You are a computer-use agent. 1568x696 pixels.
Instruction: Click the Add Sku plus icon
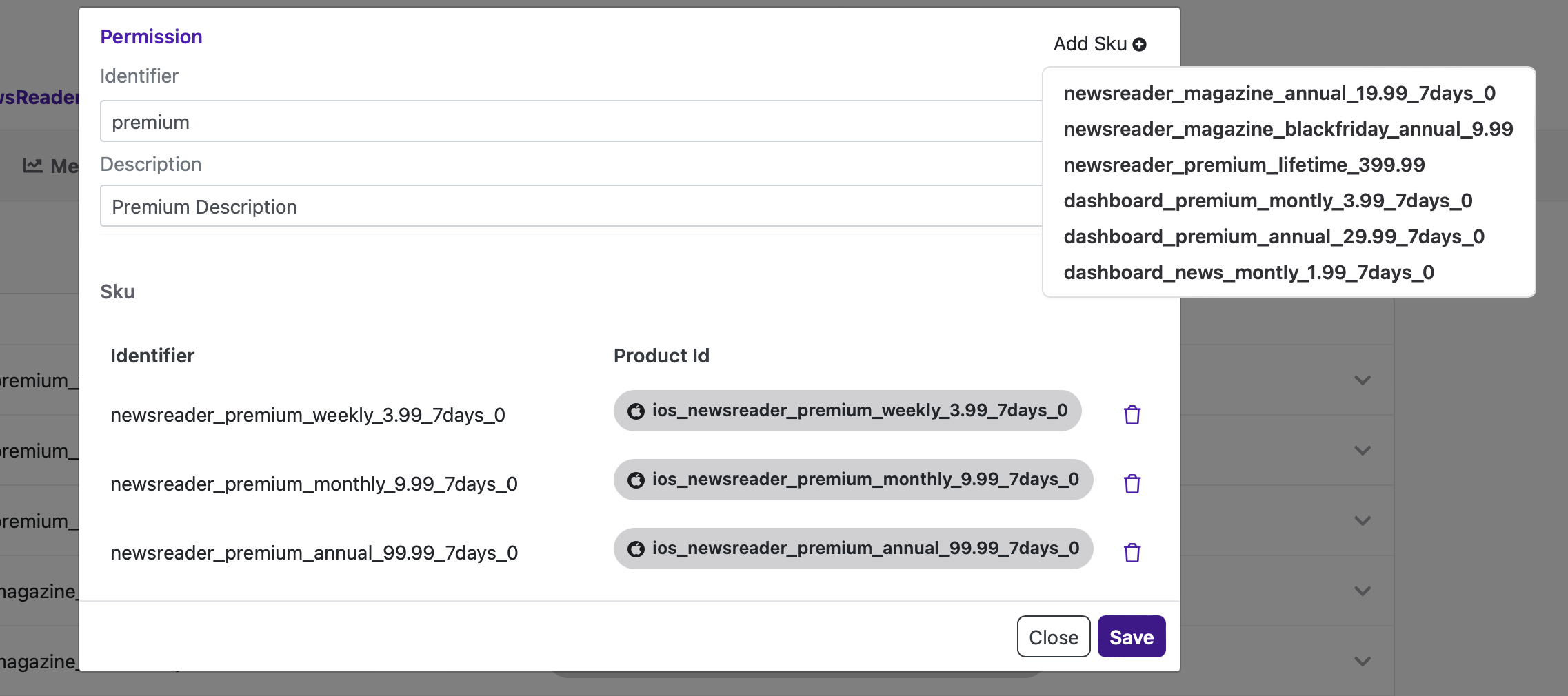click(1139, 45)
